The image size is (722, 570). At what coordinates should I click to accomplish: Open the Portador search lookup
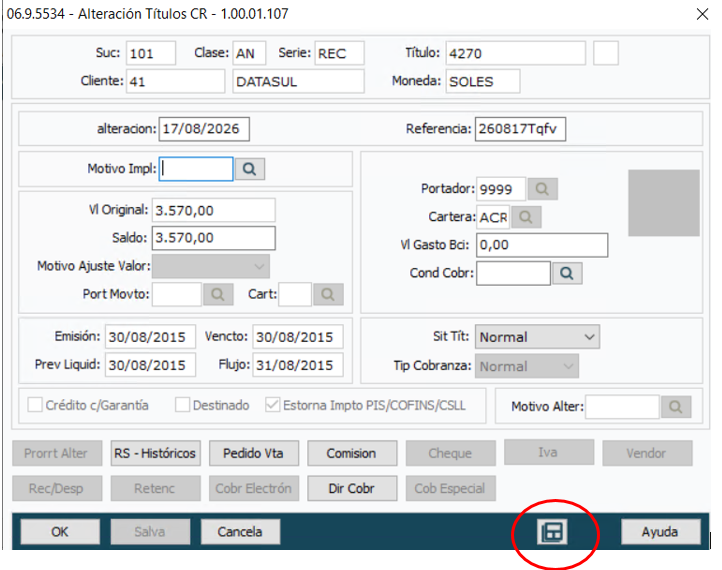542,189
